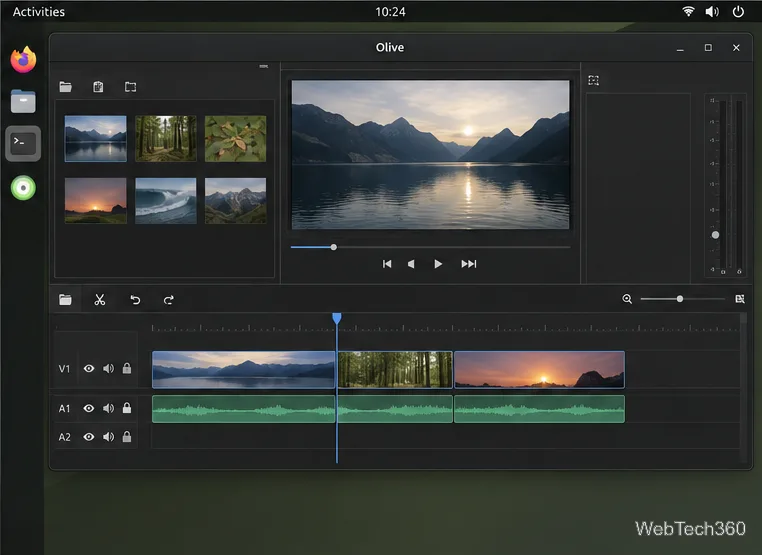Click the system volume icon in top bar
Viewport: 762px width, 555px height.
point(712,11)
